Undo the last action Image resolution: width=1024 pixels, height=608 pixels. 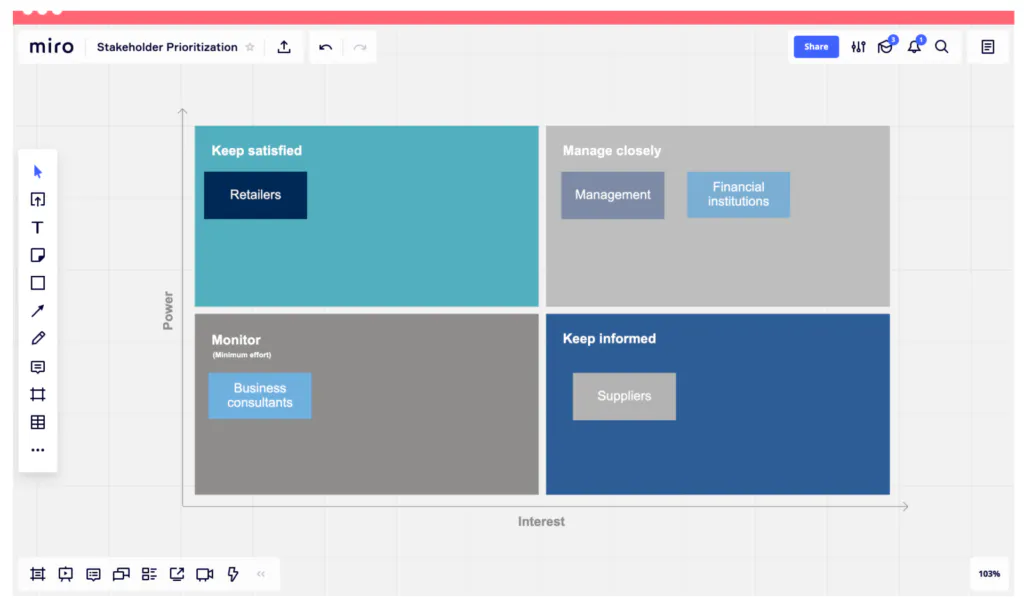click(326, 47)
